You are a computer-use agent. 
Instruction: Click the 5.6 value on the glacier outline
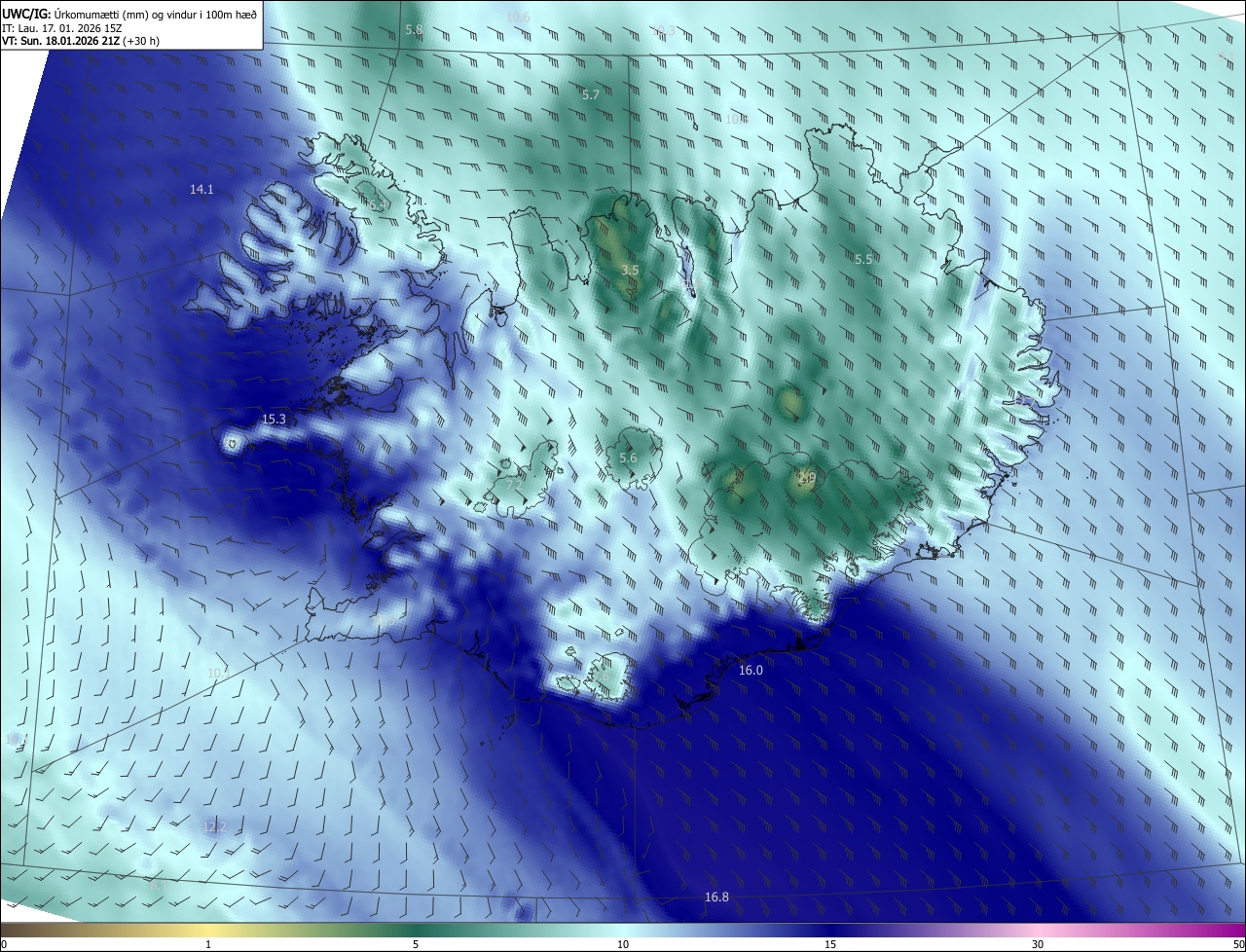628,458
